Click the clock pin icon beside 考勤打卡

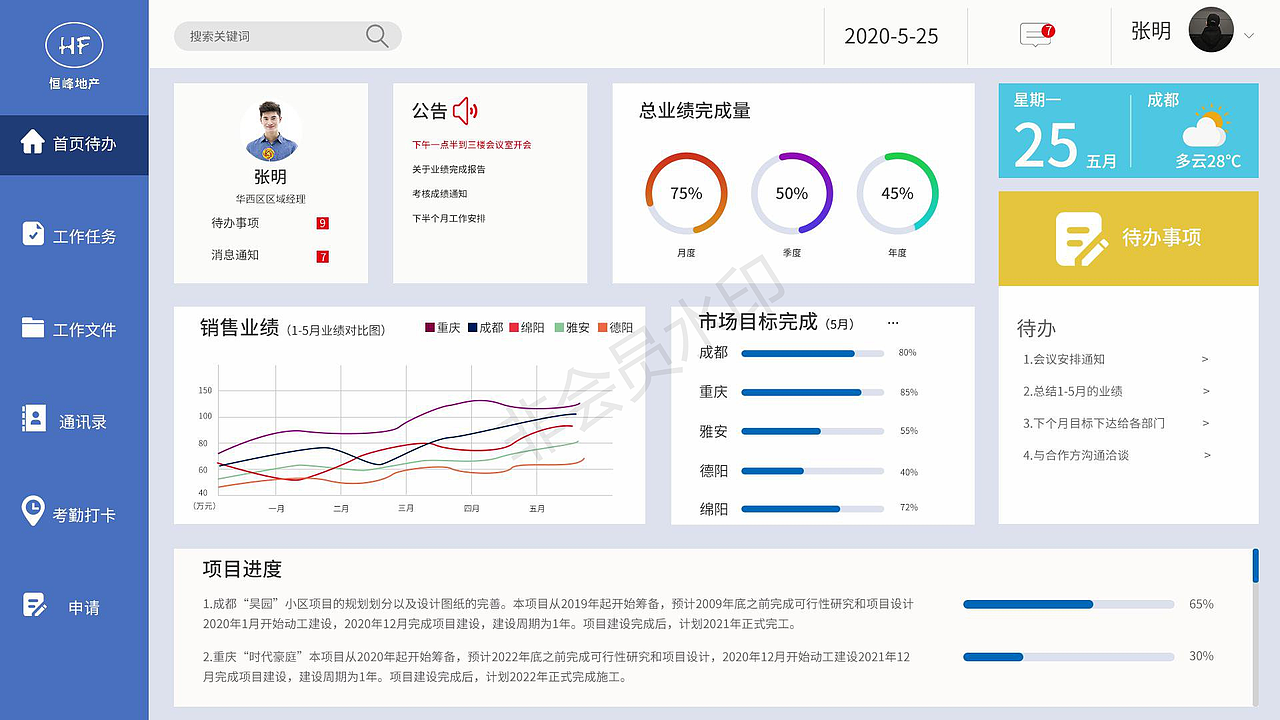pyautogui.click(x=33, y=511)
